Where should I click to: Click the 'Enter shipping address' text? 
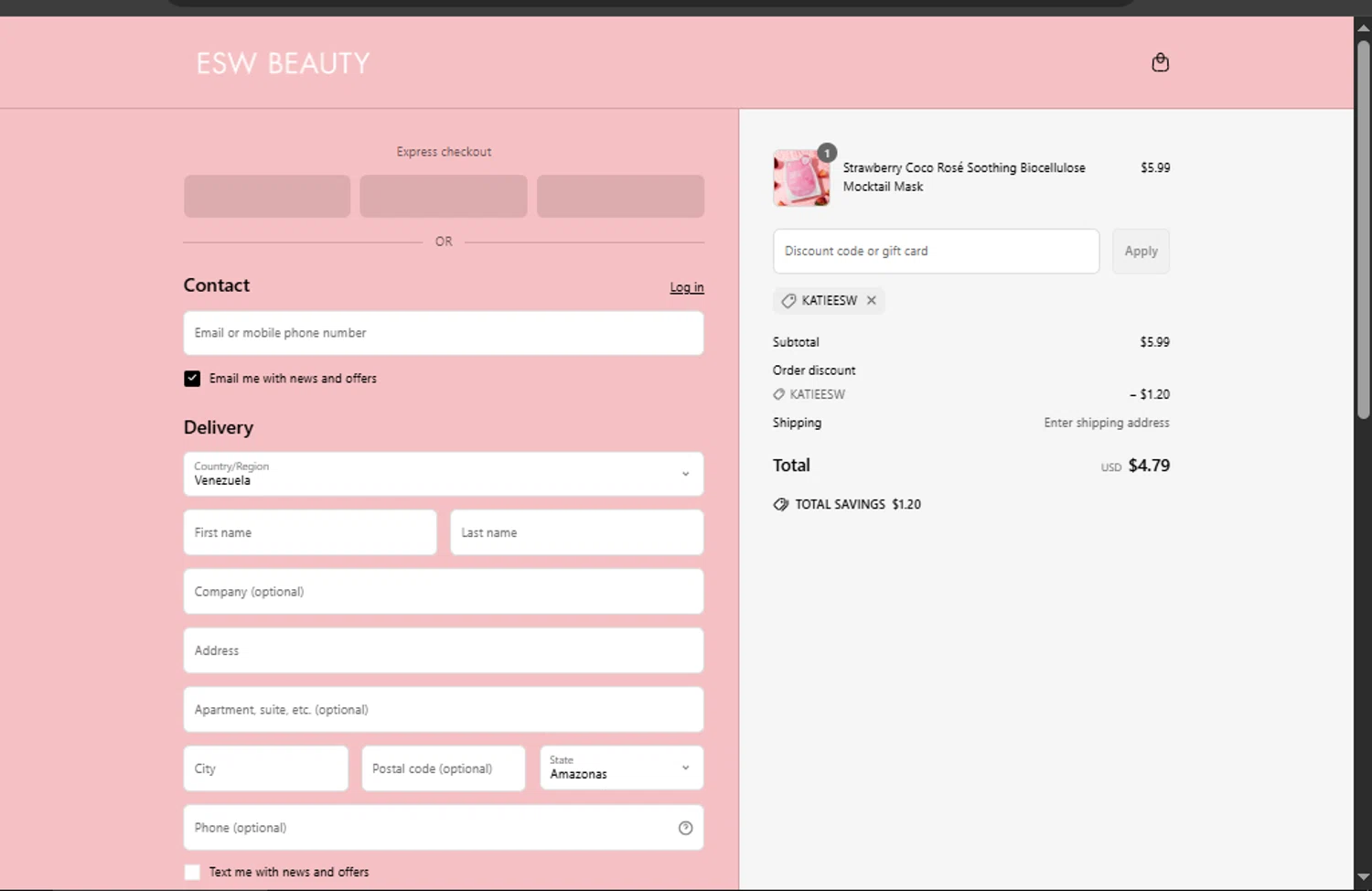click(x=1107, y=423)
